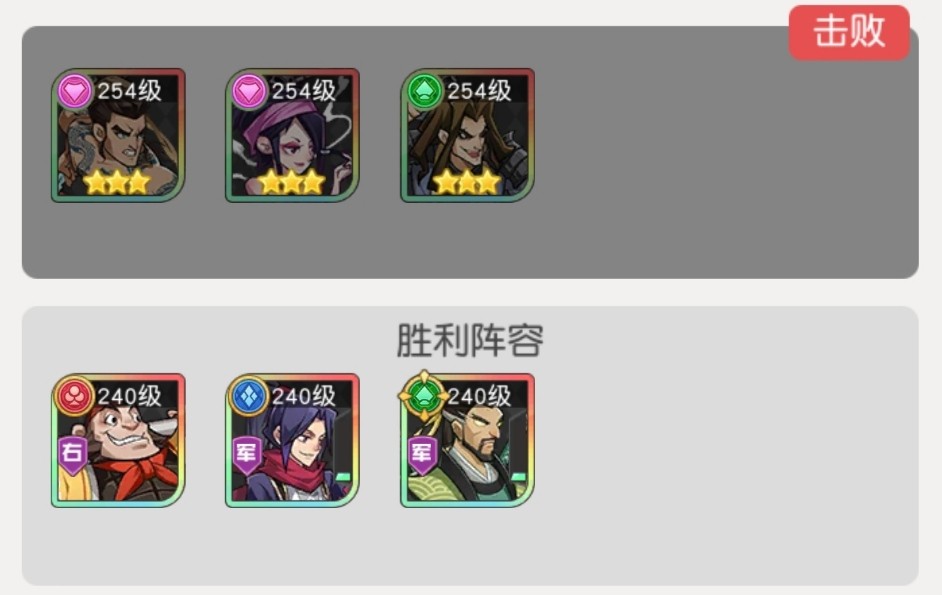Select the long brown-haired hero portrait

[467, 135]
